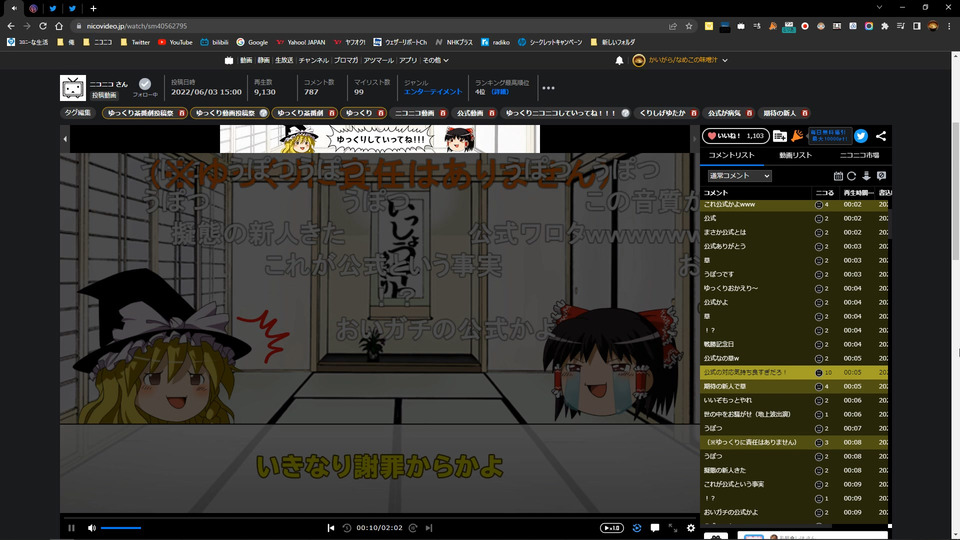Adjust the blue volume slider
Image resolution: width=960 pixels, height=540 pixels.
tap(121, 528)
